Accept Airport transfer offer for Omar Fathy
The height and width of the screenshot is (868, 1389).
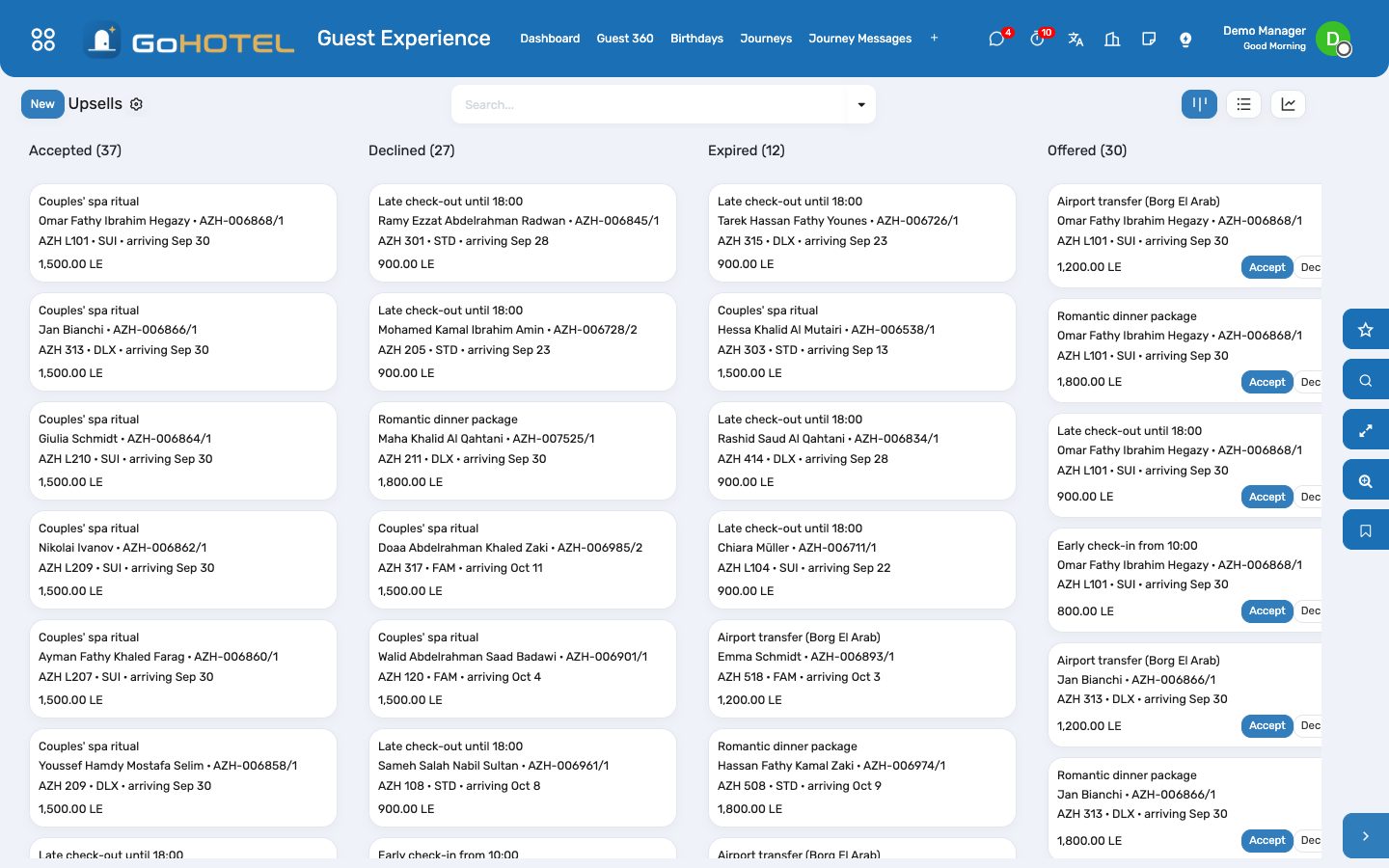[1266, 267]
